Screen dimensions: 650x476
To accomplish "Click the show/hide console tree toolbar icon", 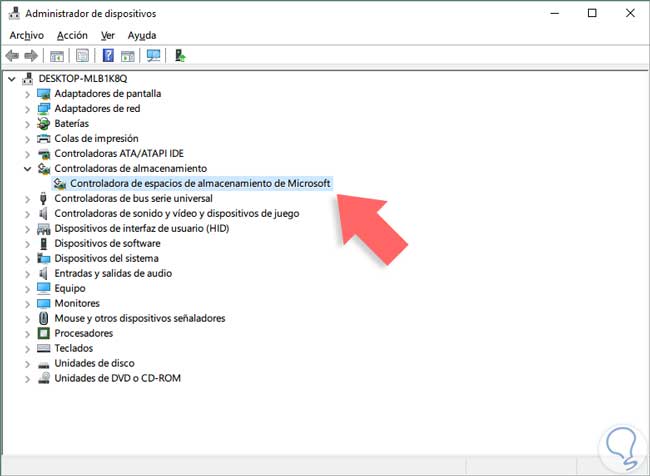I will pos(57,56).
